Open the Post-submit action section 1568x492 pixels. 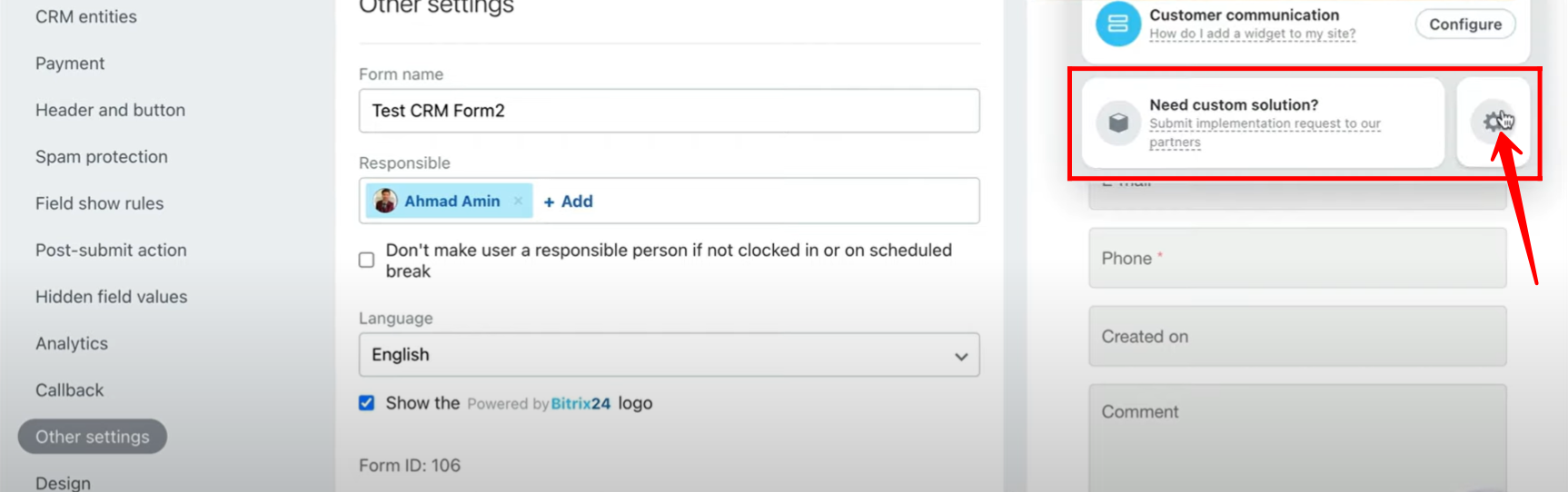[x=111, y=251]
